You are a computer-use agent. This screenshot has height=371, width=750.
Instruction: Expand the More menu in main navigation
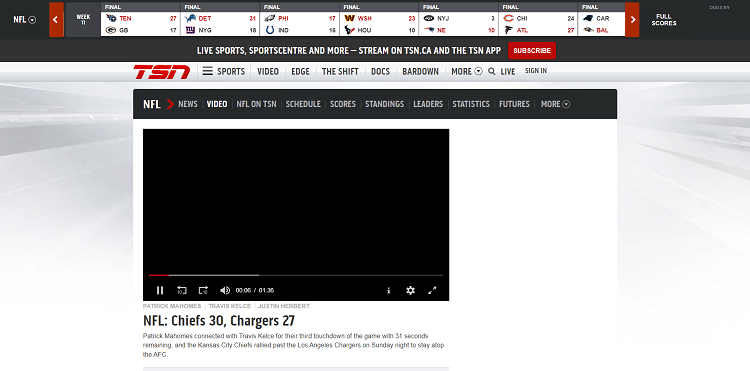click(x=467, y=71)
